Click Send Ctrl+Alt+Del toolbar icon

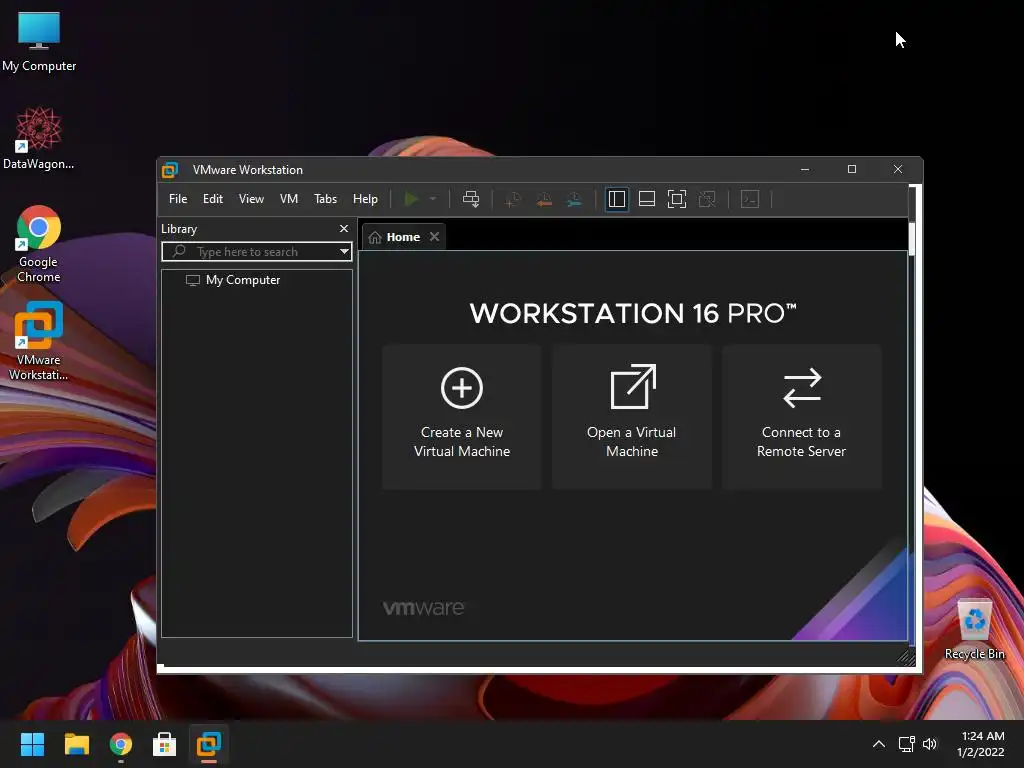tap(471, 199)
